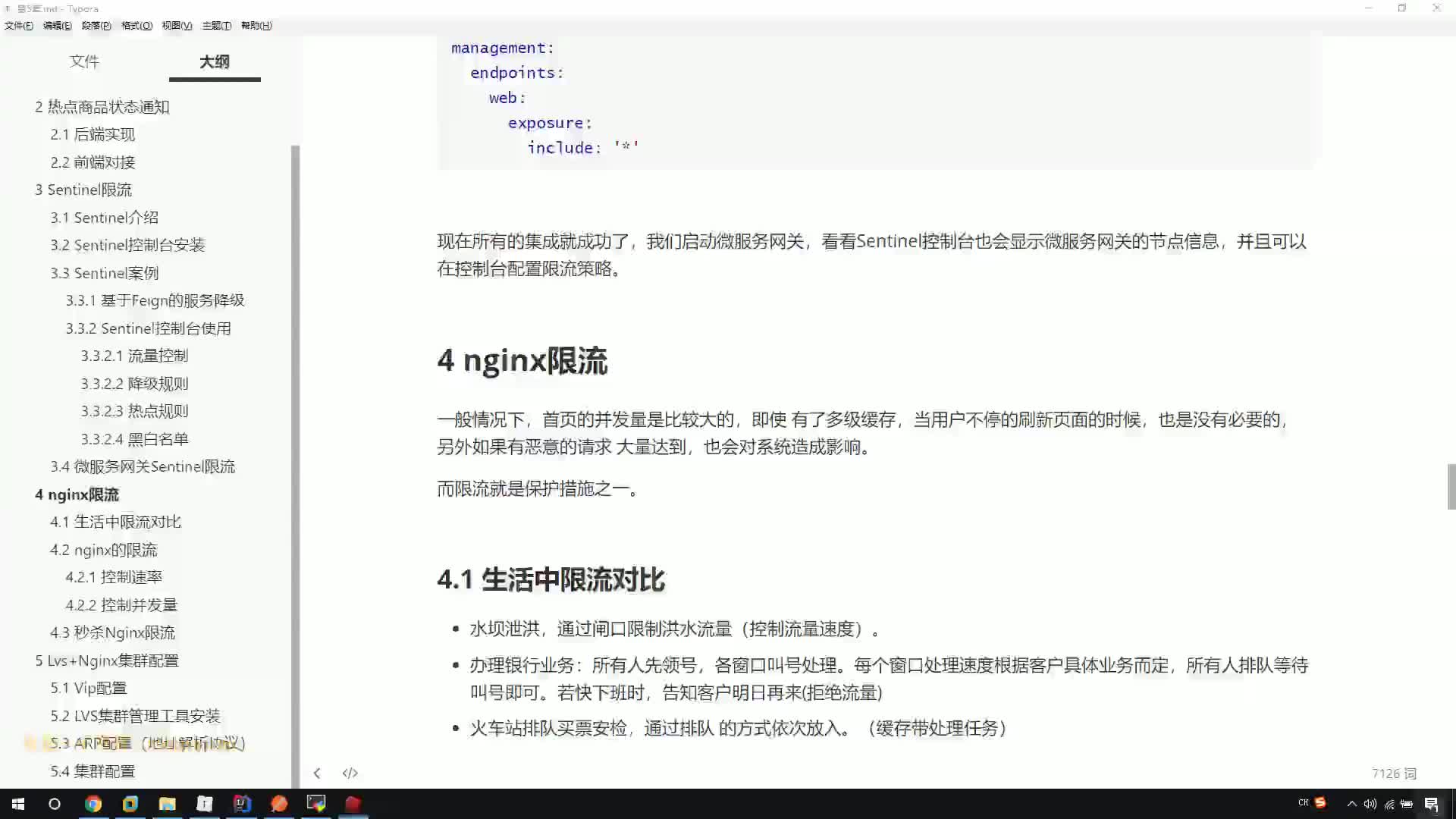Viewport: 1456px width, 819px height.
Task: Navigate to 4.2 nginx的限流
Action: 104,550
